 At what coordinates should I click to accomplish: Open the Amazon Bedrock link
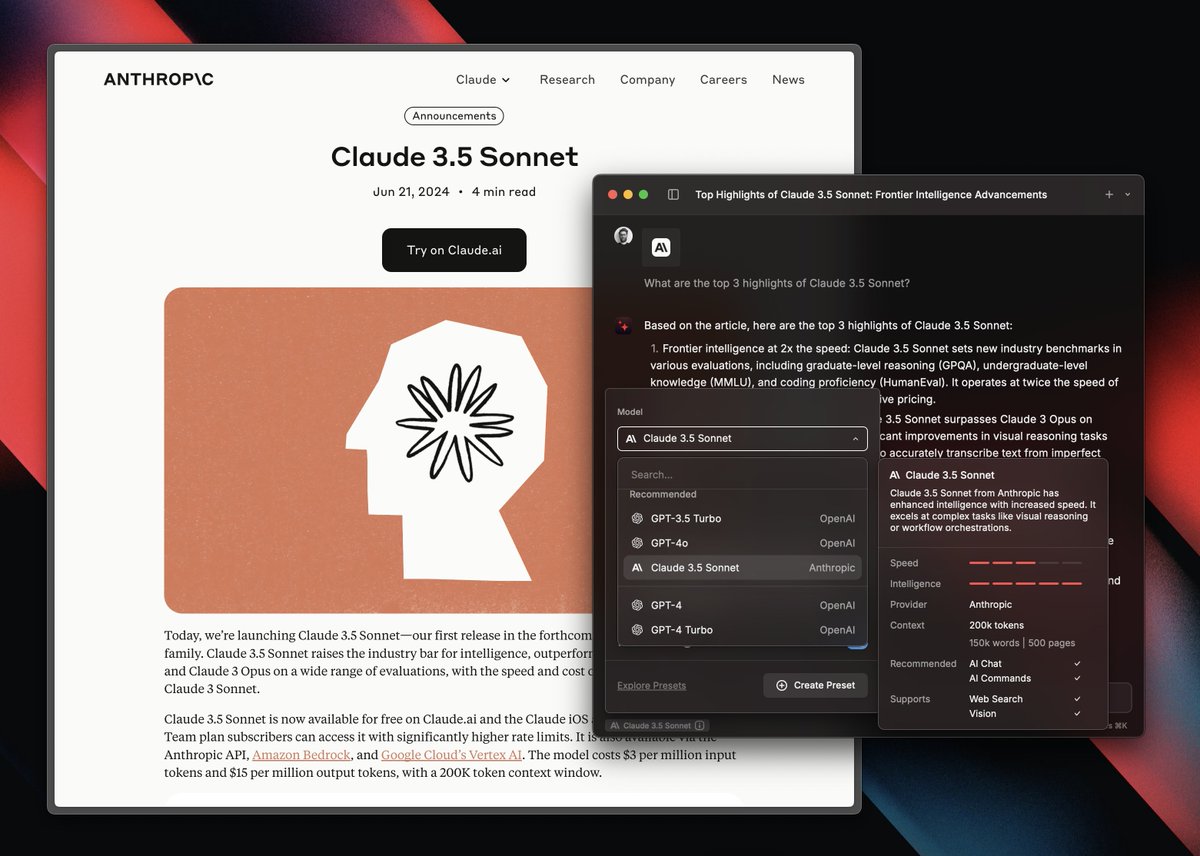click(x=301, y=755)
